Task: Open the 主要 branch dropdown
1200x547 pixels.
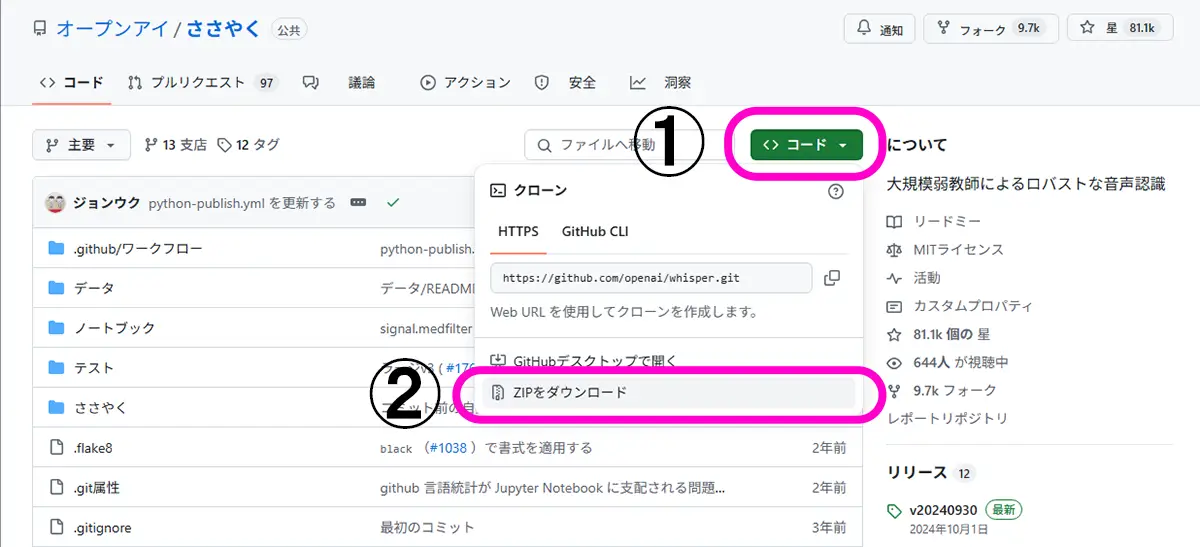Action: point(81,145)
